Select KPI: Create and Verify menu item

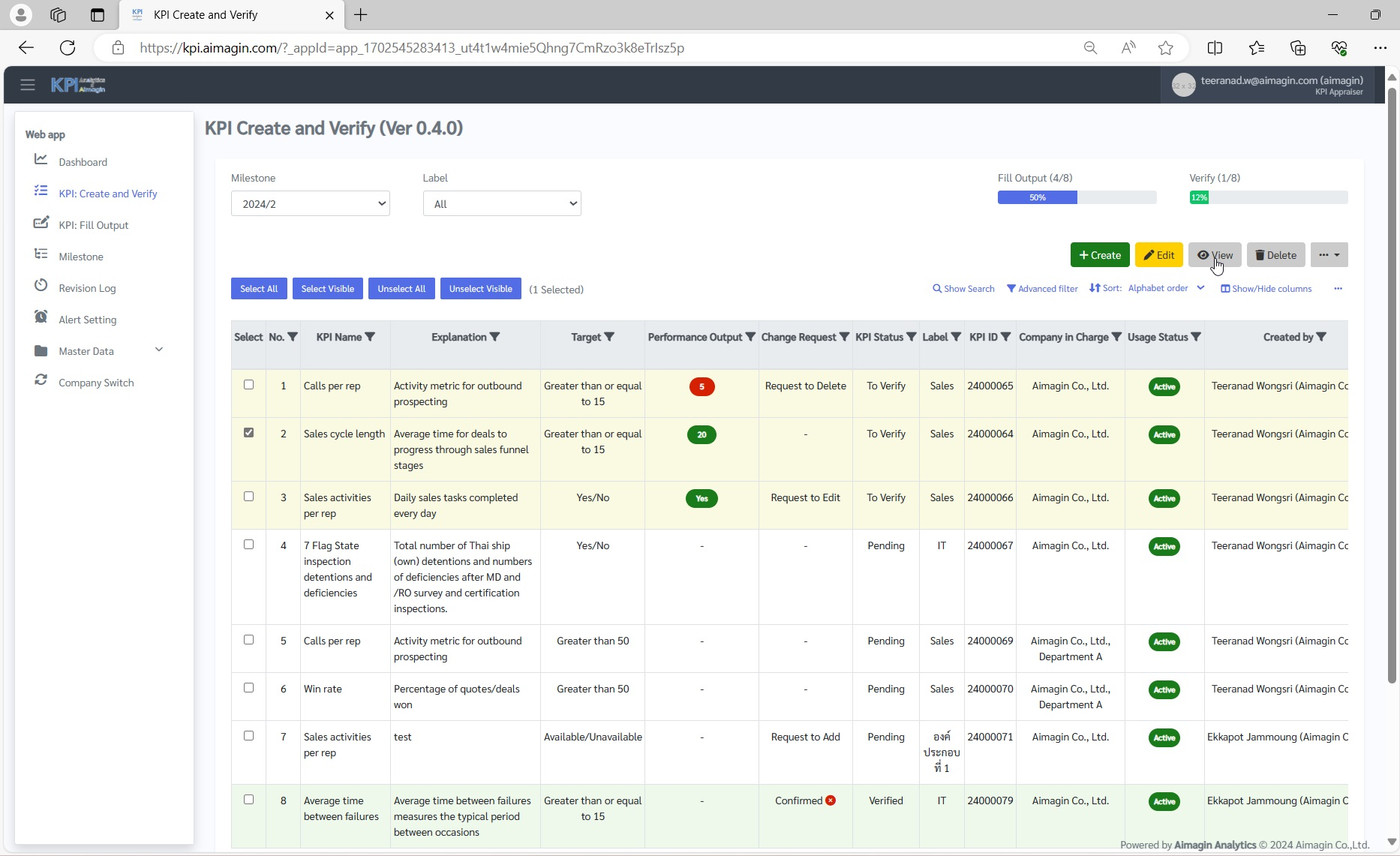pyautogui.click(x=108, y=193)
